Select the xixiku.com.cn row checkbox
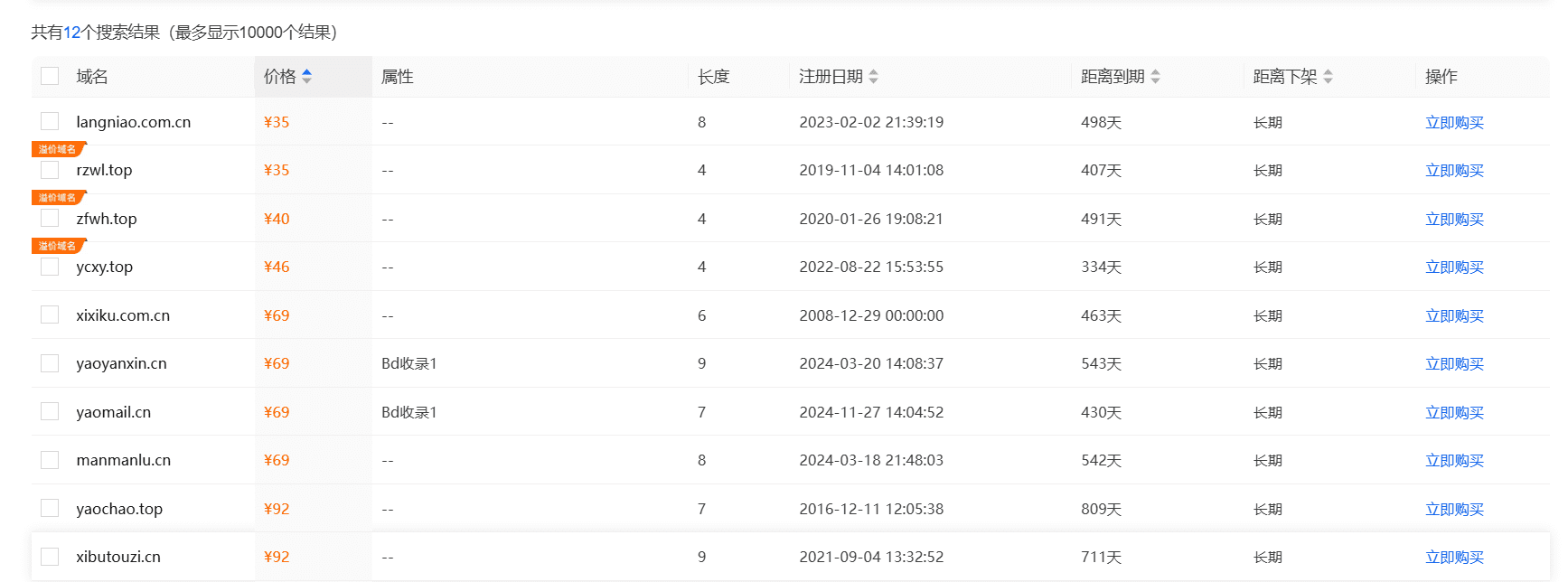The width and height of the screenshot is (1568, 582). (50, 314)
